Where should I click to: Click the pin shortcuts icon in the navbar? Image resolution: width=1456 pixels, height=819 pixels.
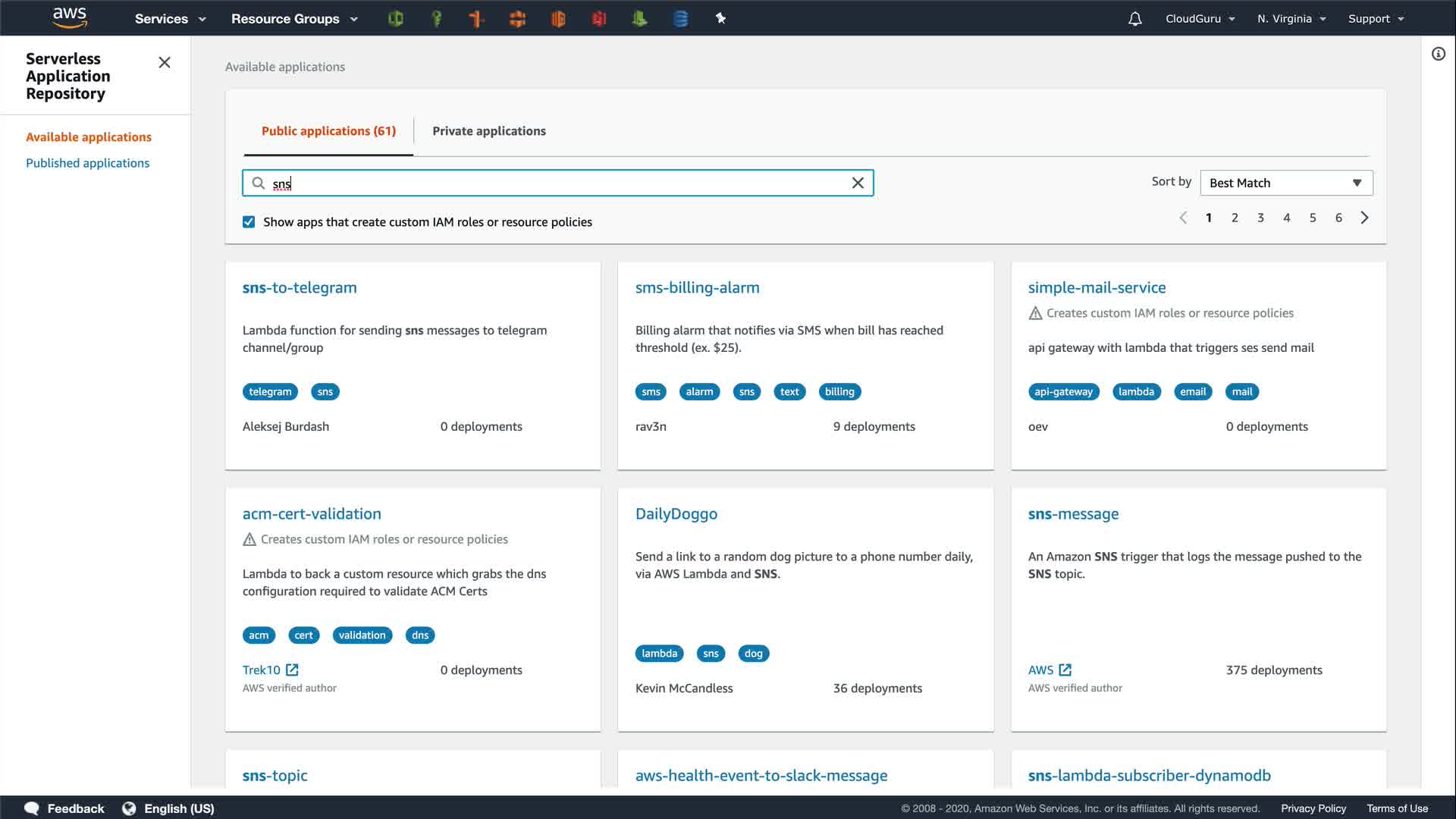(720, 18)
